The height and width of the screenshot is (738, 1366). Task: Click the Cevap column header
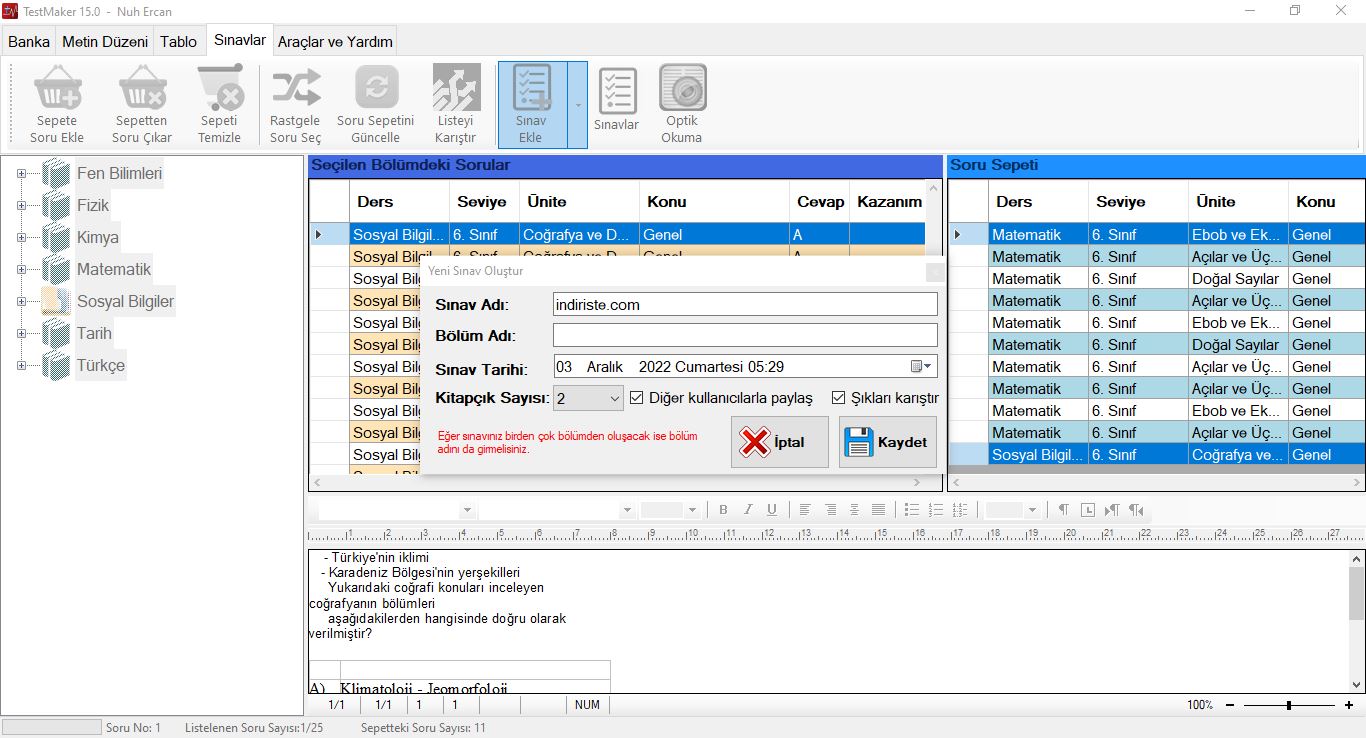click(x=820, y=201)
